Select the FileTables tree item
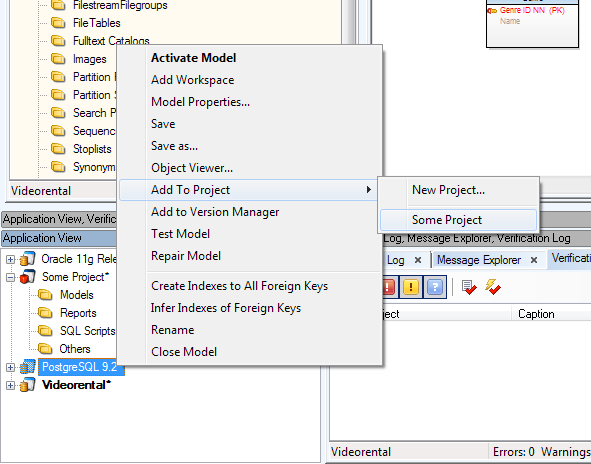Screen dimensions: 591x464 click(96, 23)
